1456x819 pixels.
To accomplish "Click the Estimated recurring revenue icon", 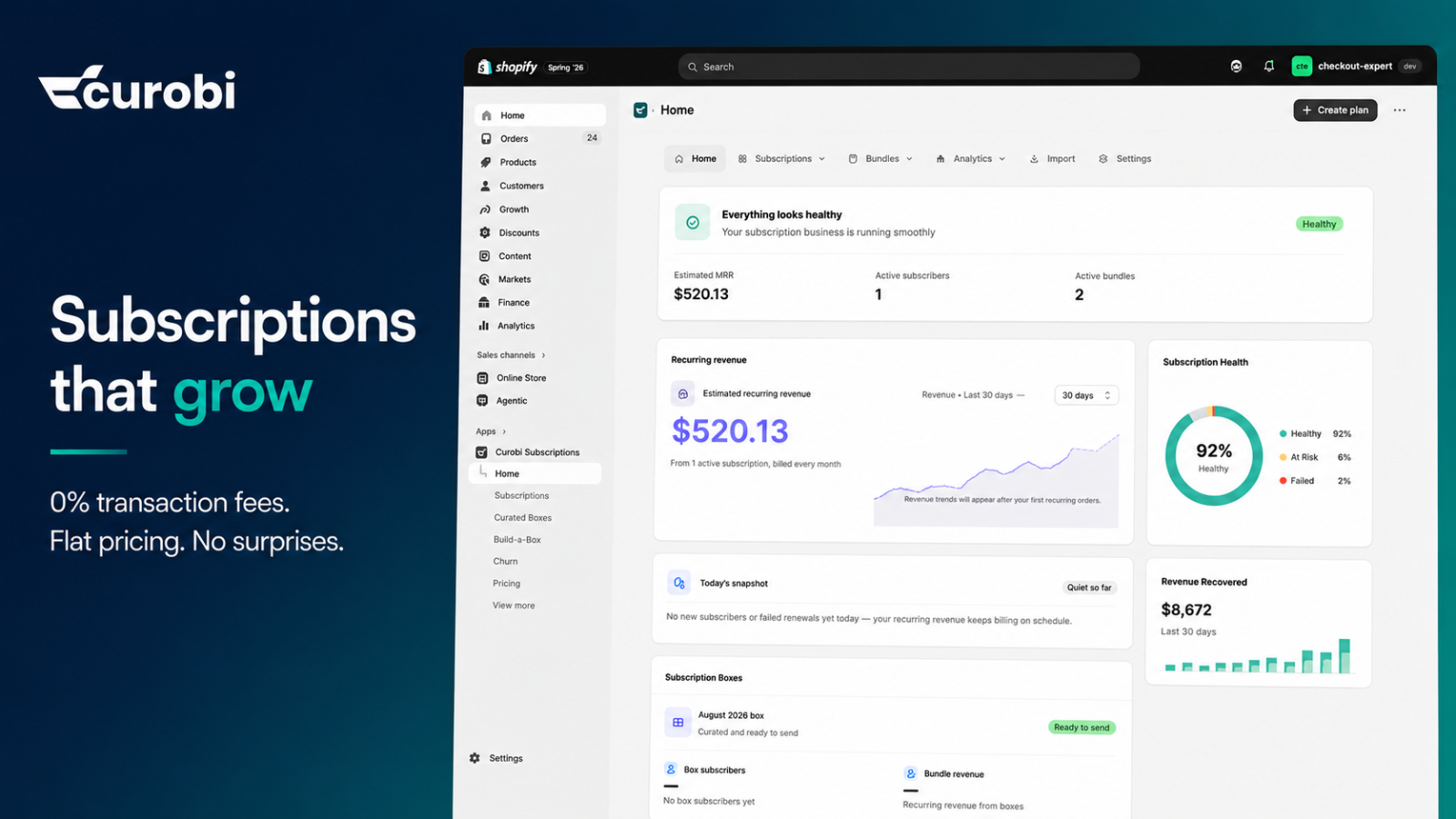I will point(682,394).
